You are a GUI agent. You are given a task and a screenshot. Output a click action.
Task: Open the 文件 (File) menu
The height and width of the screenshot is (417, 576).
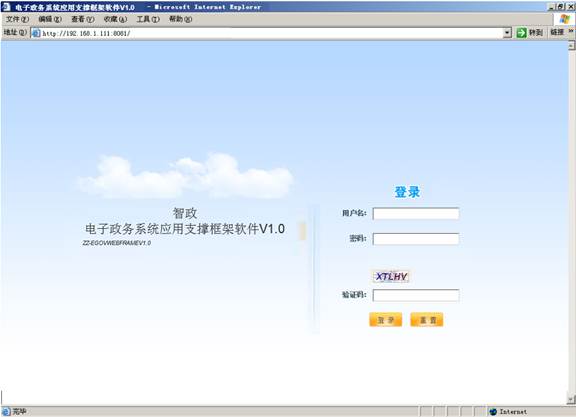[x=17, y=19]
